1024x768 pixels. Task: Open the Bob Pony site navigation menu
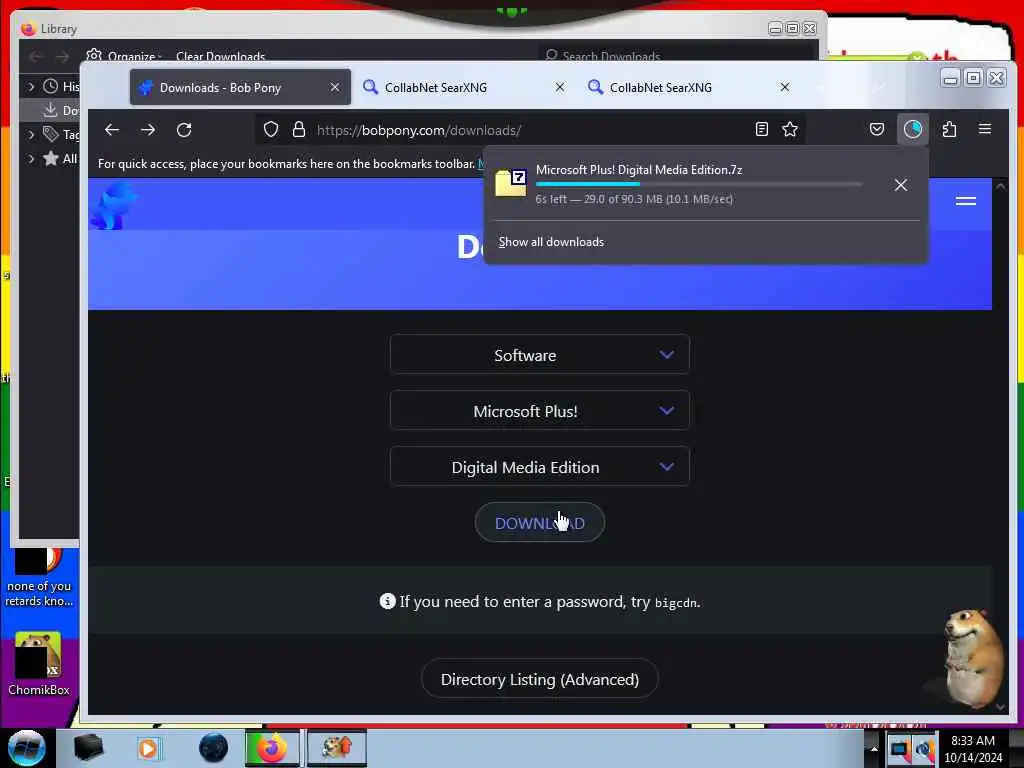(x=966, y=201)
